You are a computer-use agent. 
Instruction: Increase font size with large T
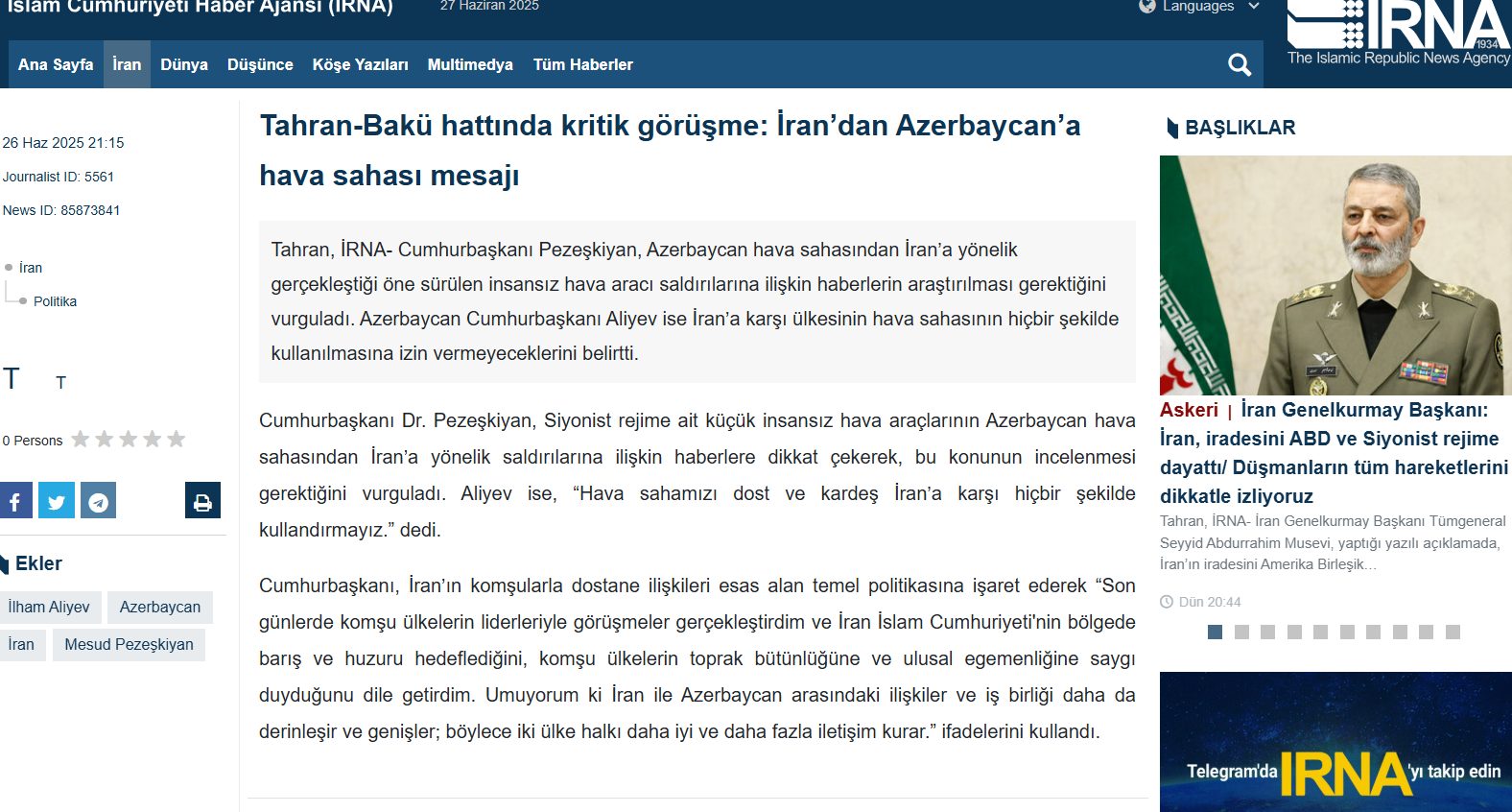tap(12, 378)
